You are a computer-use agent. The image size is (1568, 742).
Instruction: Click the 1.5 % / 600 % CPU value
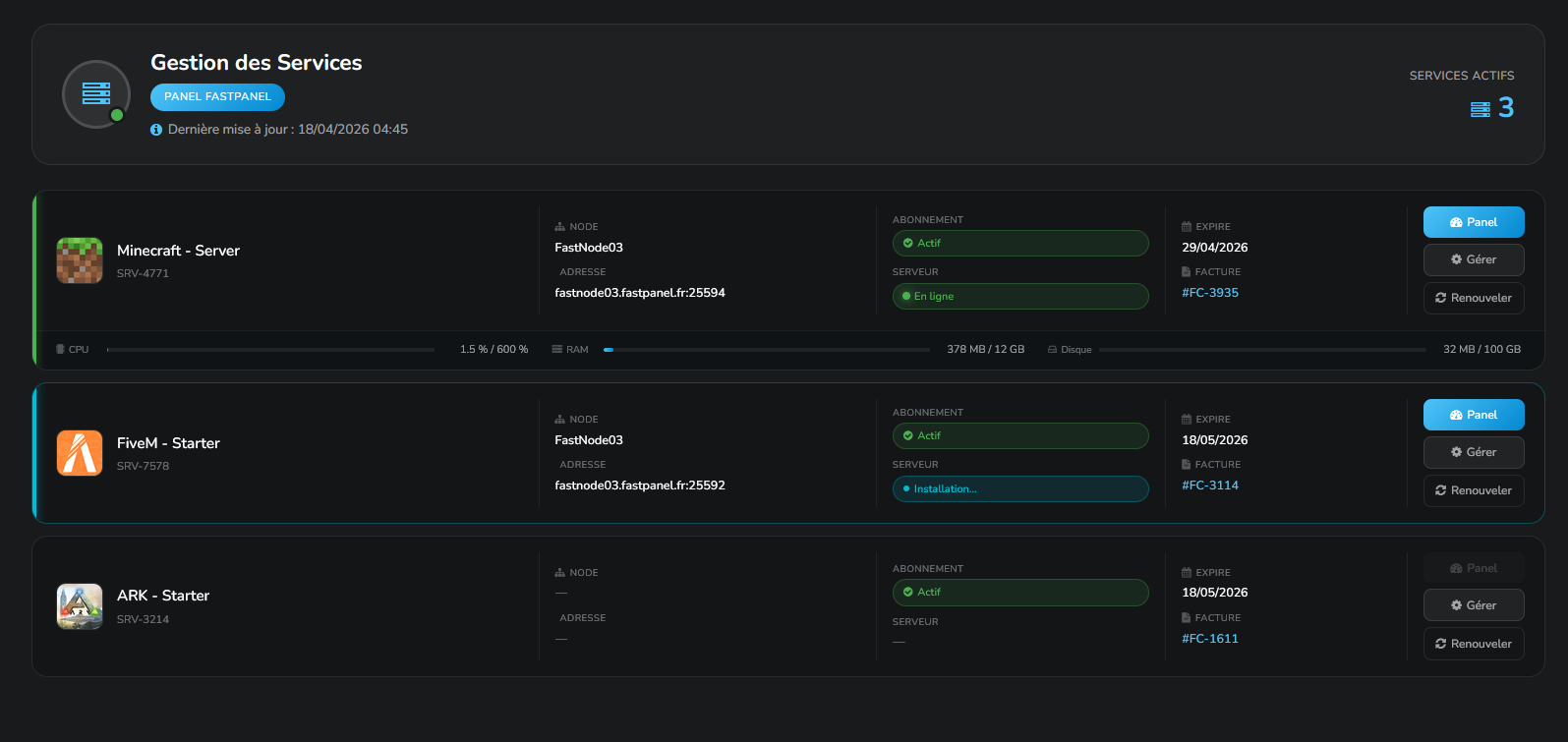click(494, 350)
